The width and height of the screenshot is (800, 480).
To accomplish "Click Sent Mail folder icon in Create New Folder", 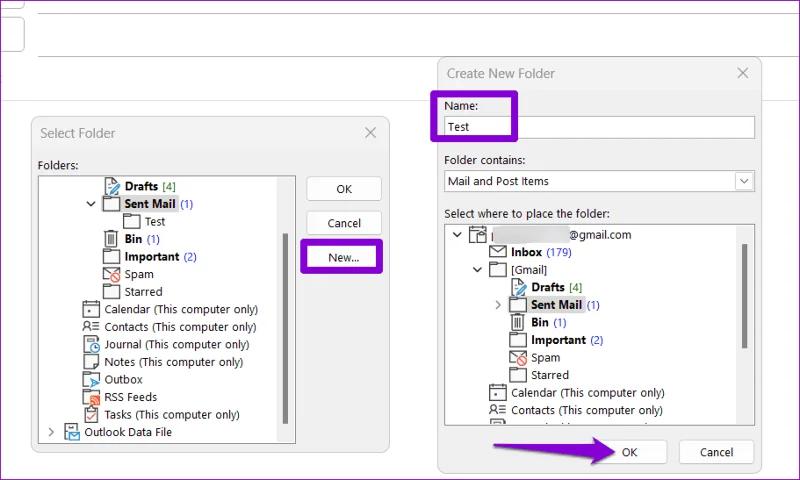I will (x=518, y=305).
